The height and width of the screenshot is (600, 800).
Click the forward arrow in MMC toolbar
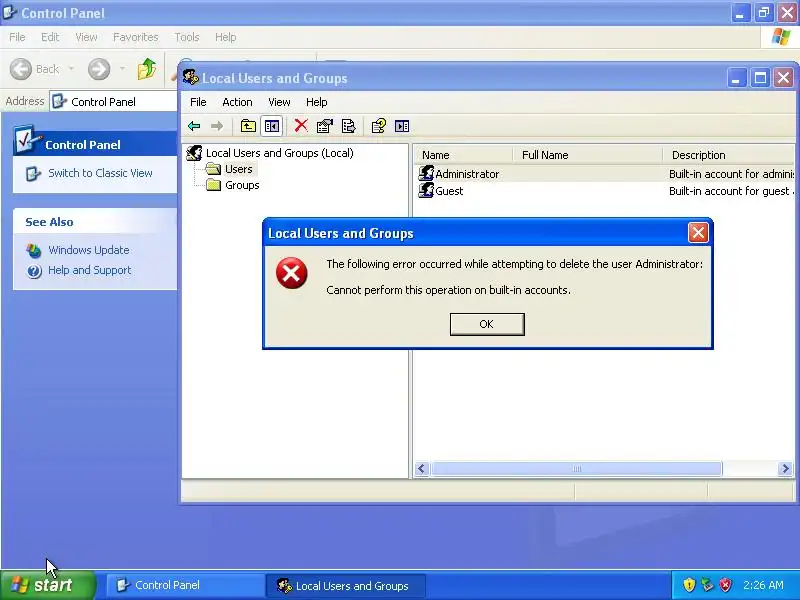pyautogui.click(x=217, y=126)
